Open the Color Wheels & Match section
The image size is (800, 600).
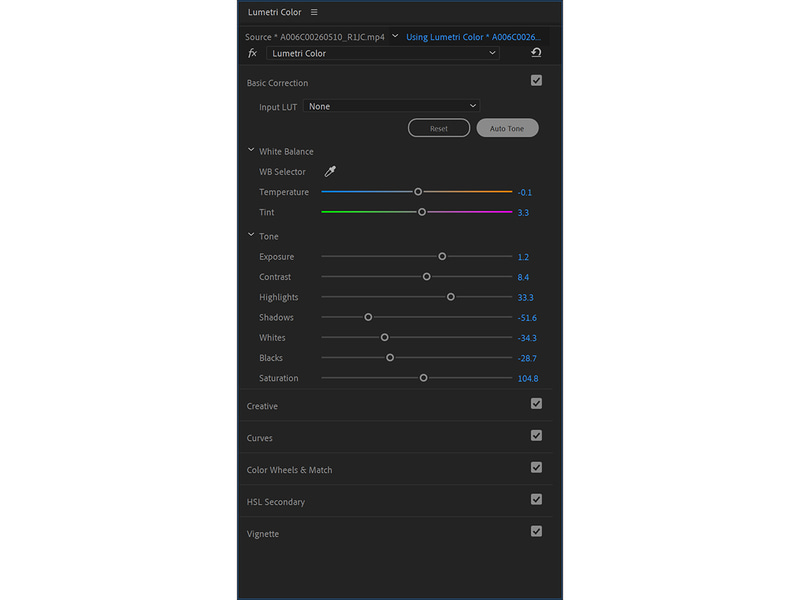click(289, 470)
